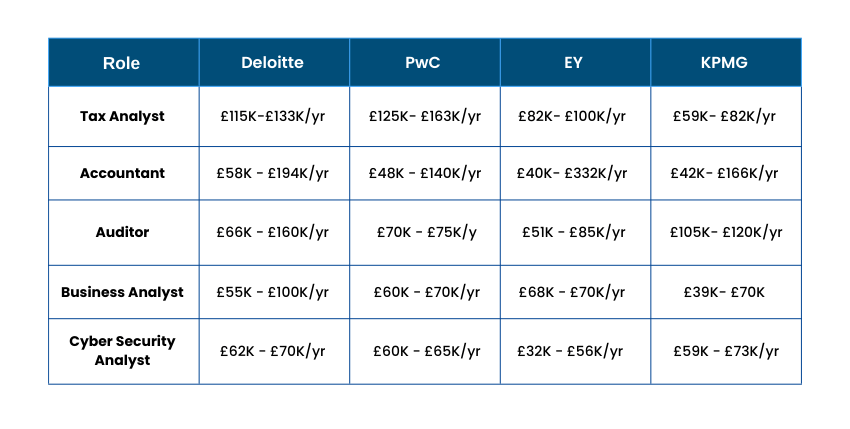The width and height of the screenshot is (850, 429).
Task: Select KPMG Business Analyst salary £39K-£70K
Action: pyautogui.click(x=725, y=292)
